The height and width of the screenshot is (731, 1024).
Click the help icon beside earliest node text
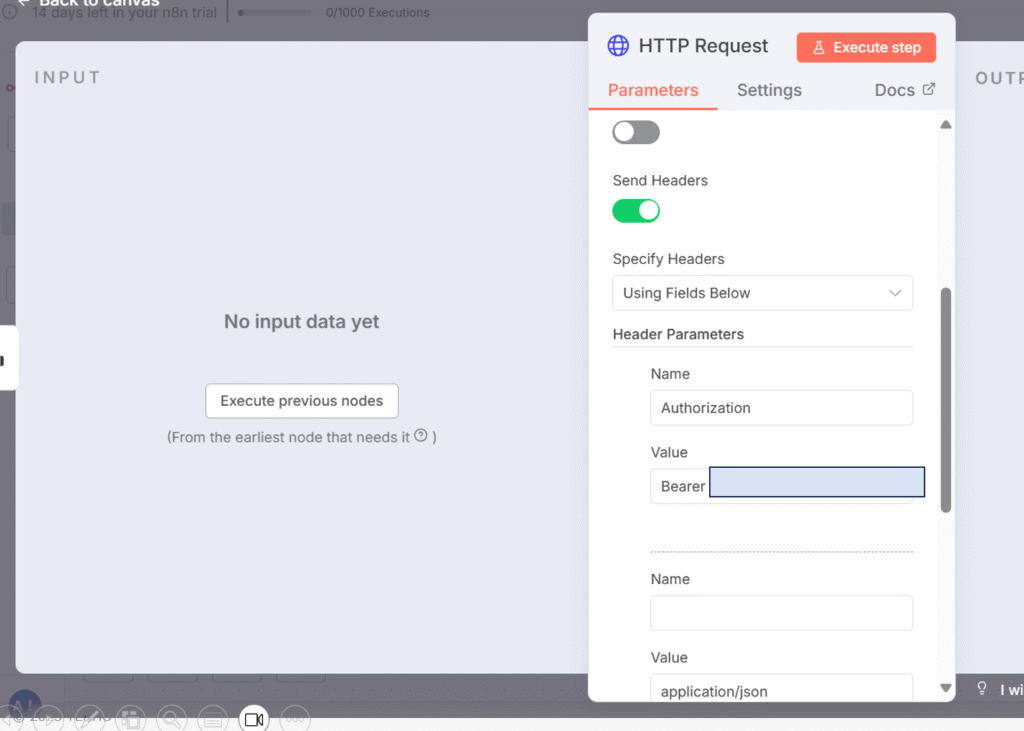click(x=421, y=436)
